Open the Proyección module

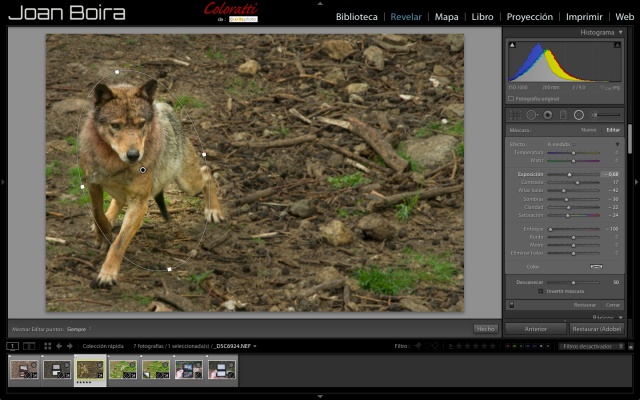[529, 17]
